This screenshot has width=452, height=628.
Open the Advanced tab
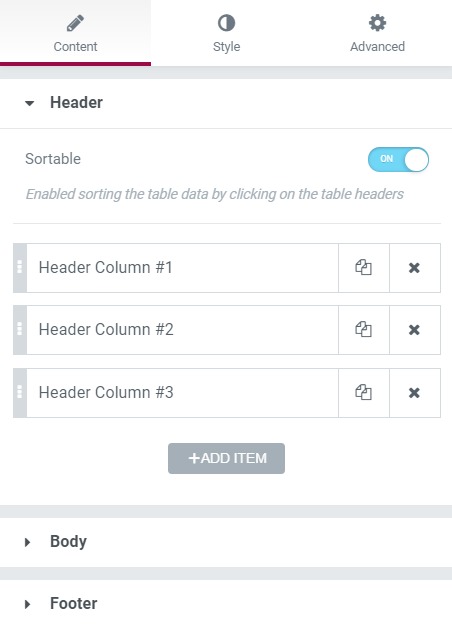point(377,33)
